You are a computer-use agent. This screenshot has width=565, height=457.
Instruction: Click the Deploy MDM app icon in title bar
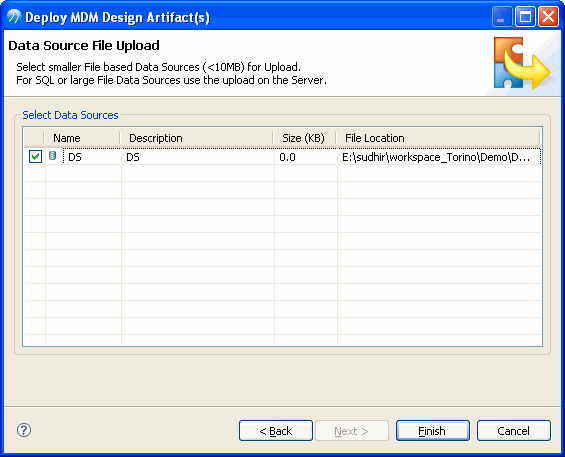pos(14,17)
